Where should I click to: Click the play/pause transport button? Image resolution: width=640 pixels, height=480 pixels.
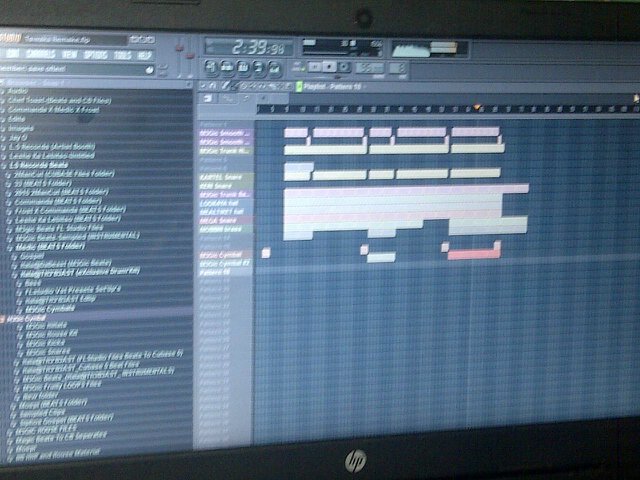(315, 66)
